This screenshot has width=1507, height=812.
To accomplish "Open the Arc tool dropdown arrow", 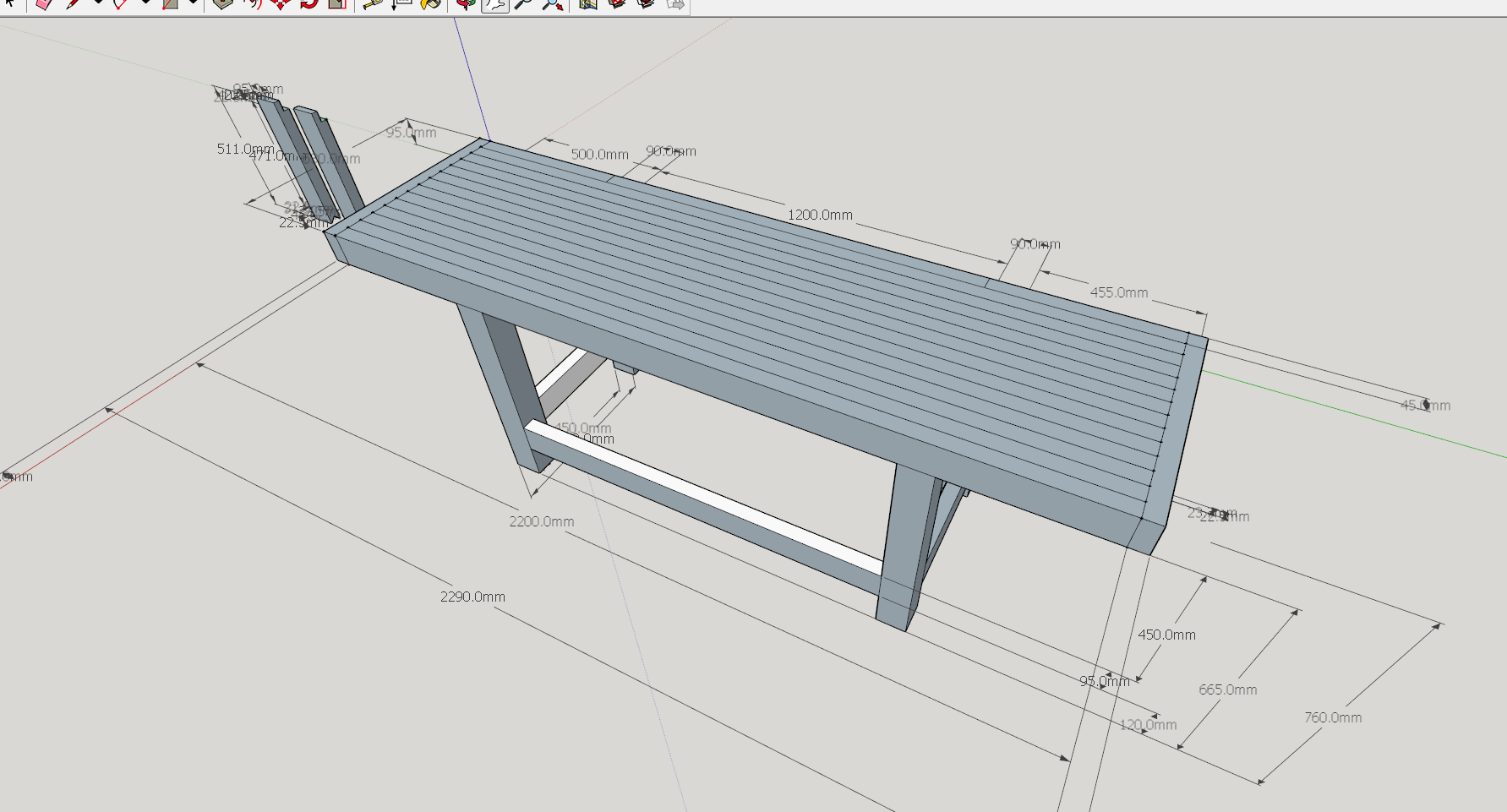I will point(145,3).
